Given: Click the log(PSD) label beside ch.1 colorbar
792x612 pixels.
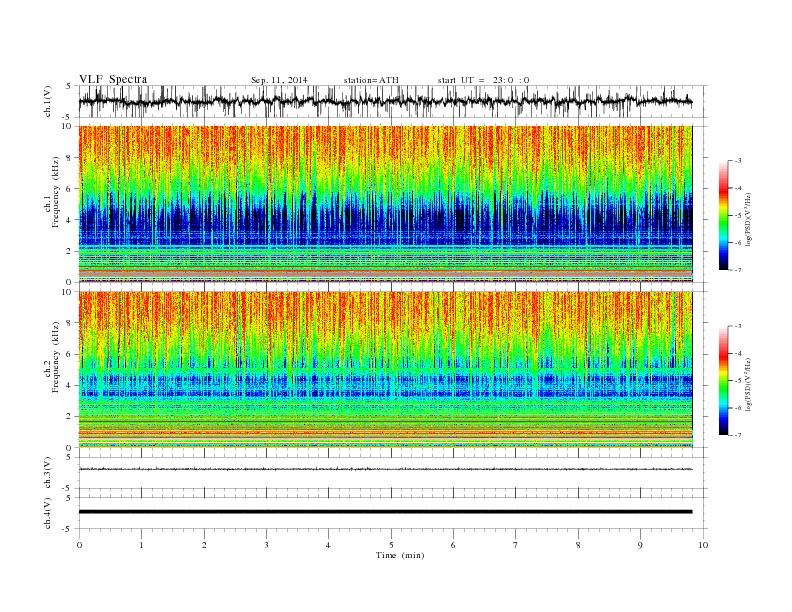Looking at the screenshot, I should [x=748, y=219].
